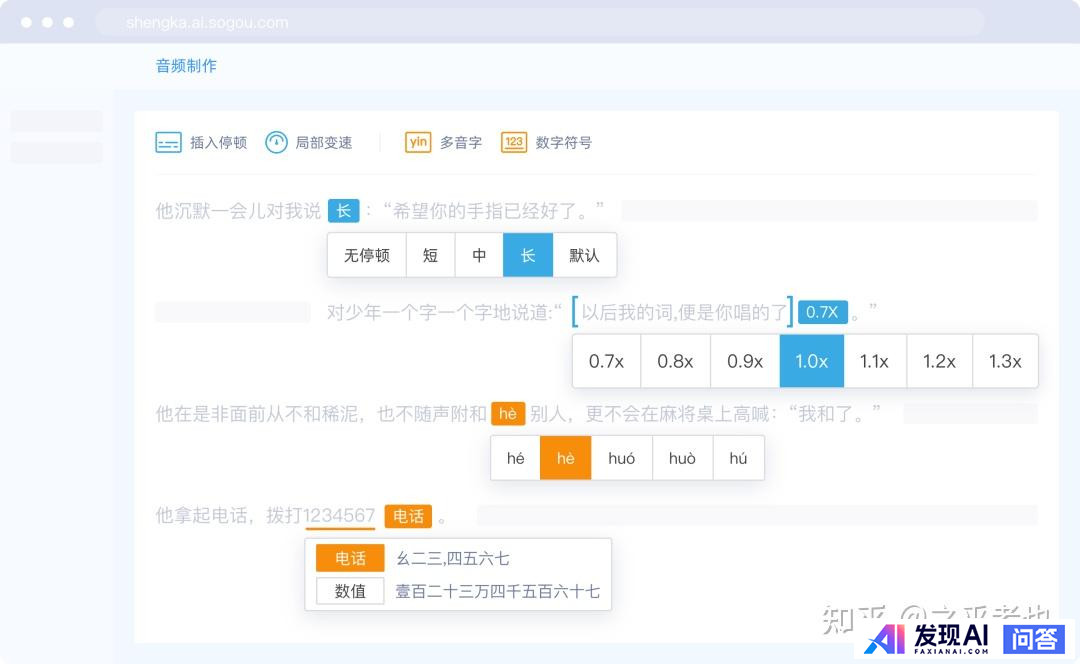Click the local speed change (局部变速) gauge icon
This screenshot has width=1080, height=664.
click(276, 143)
